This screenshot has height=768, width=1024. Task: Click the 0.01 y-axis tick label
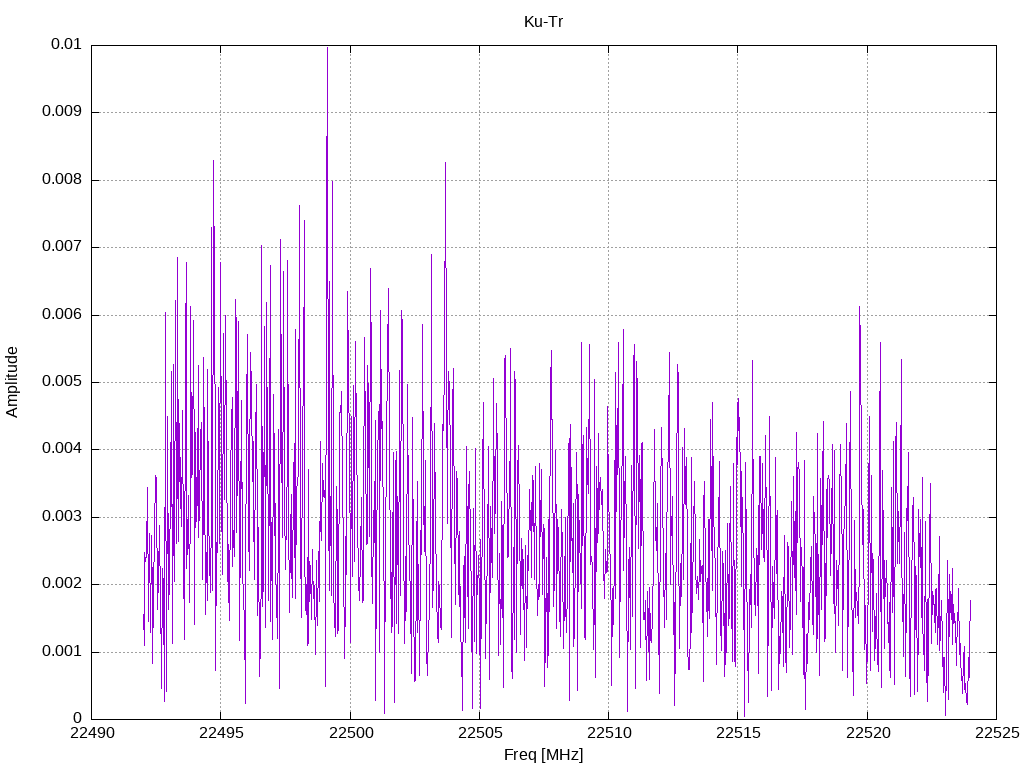pyautogui.click(x=66, y=44)
